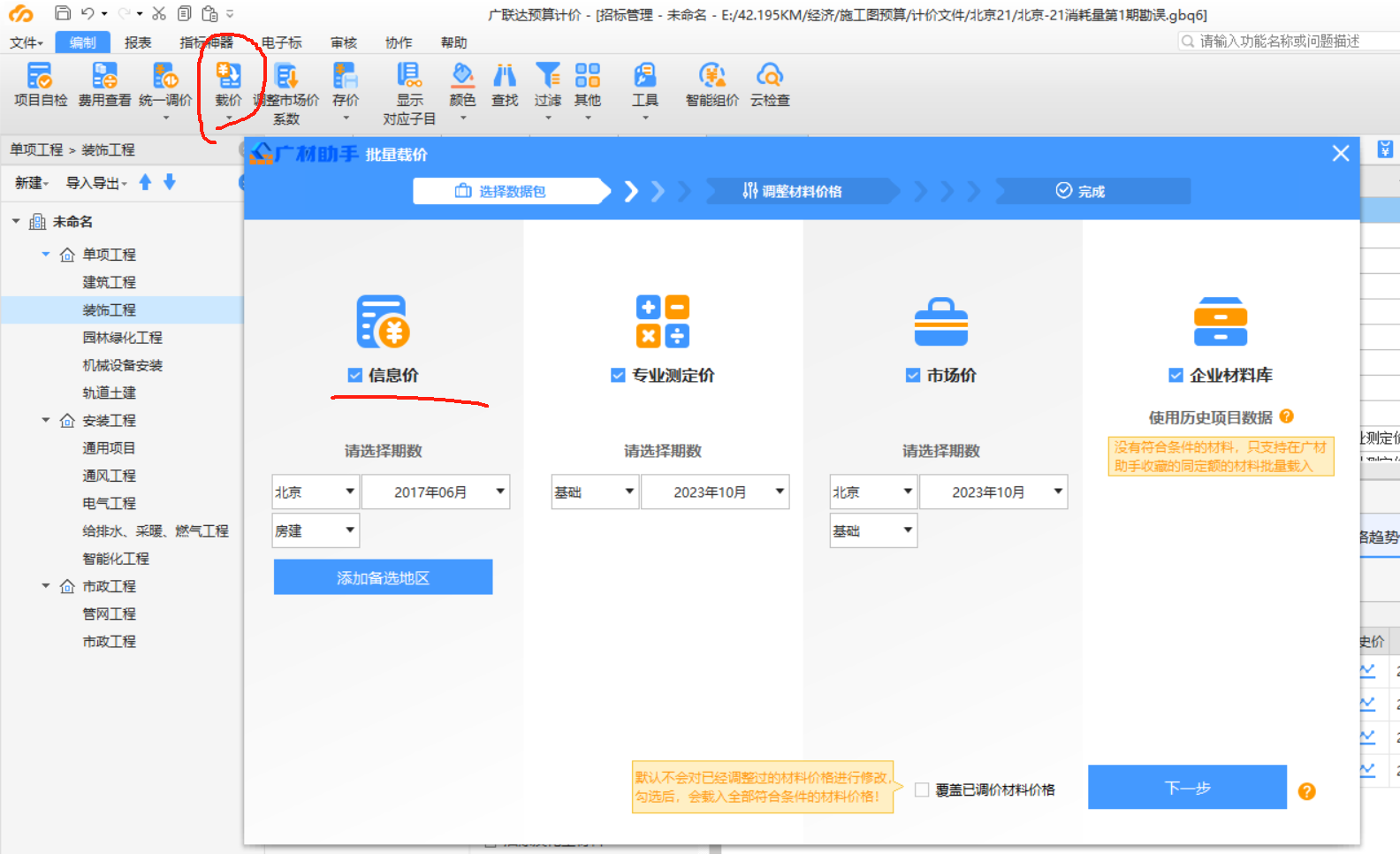Image resolution: width=1400 pixels, height=854 pixels.
Task: Open 市场价 基础 dropdown
Action: click(873, 530)
